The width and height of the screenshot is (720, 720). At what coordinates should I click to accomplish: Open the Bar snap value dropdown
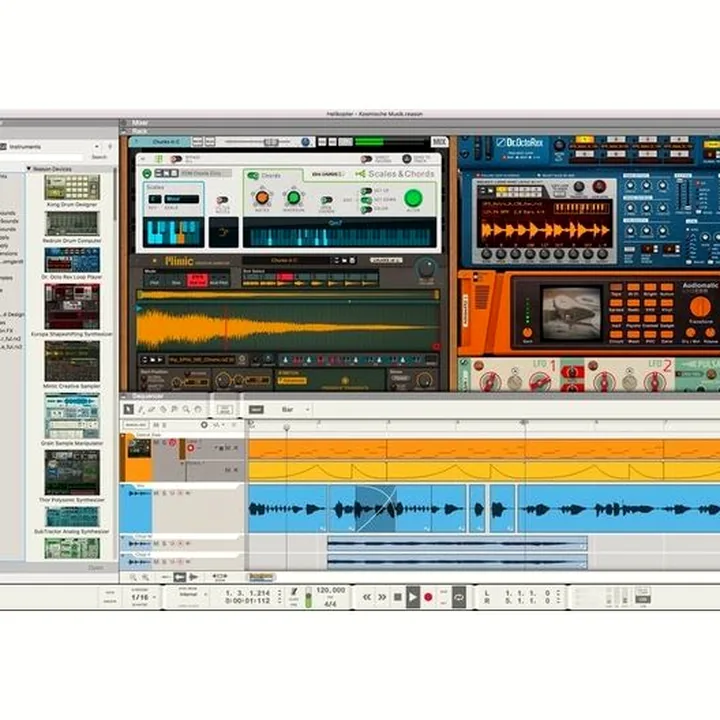[294, 409]
